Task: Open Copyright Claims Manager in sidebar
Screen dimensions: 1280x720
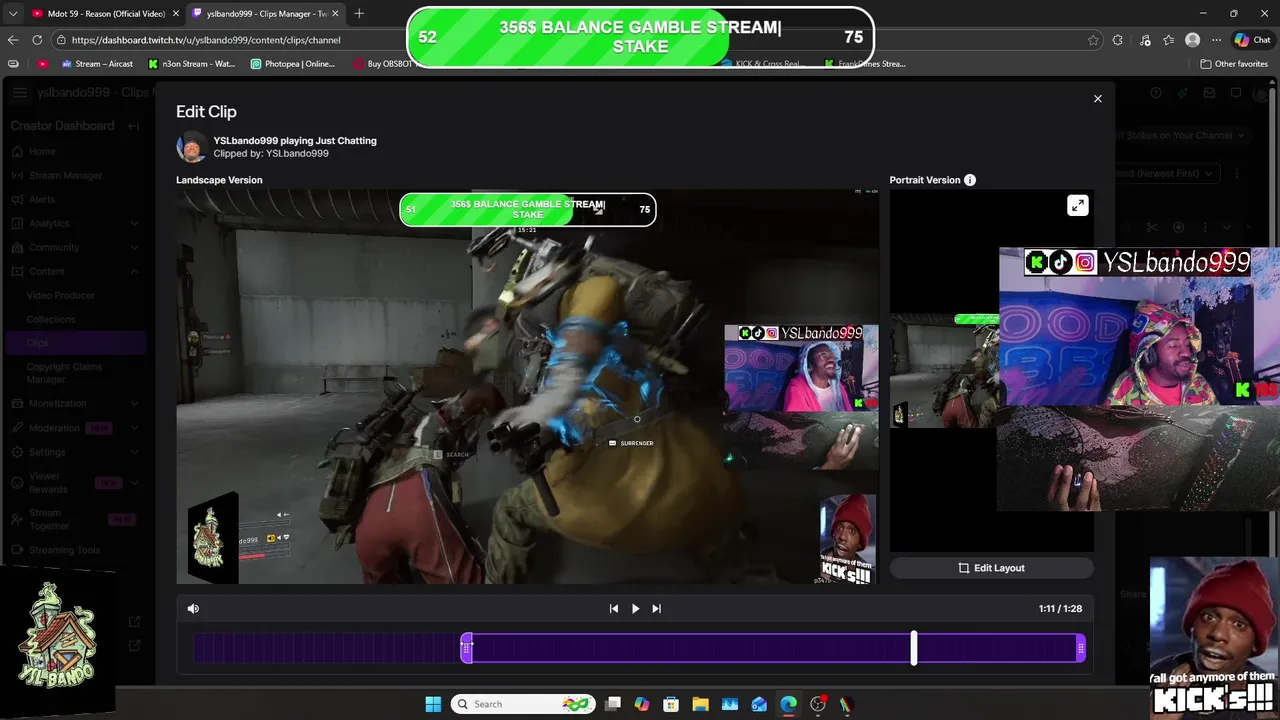Action: (x=64, y=373)
